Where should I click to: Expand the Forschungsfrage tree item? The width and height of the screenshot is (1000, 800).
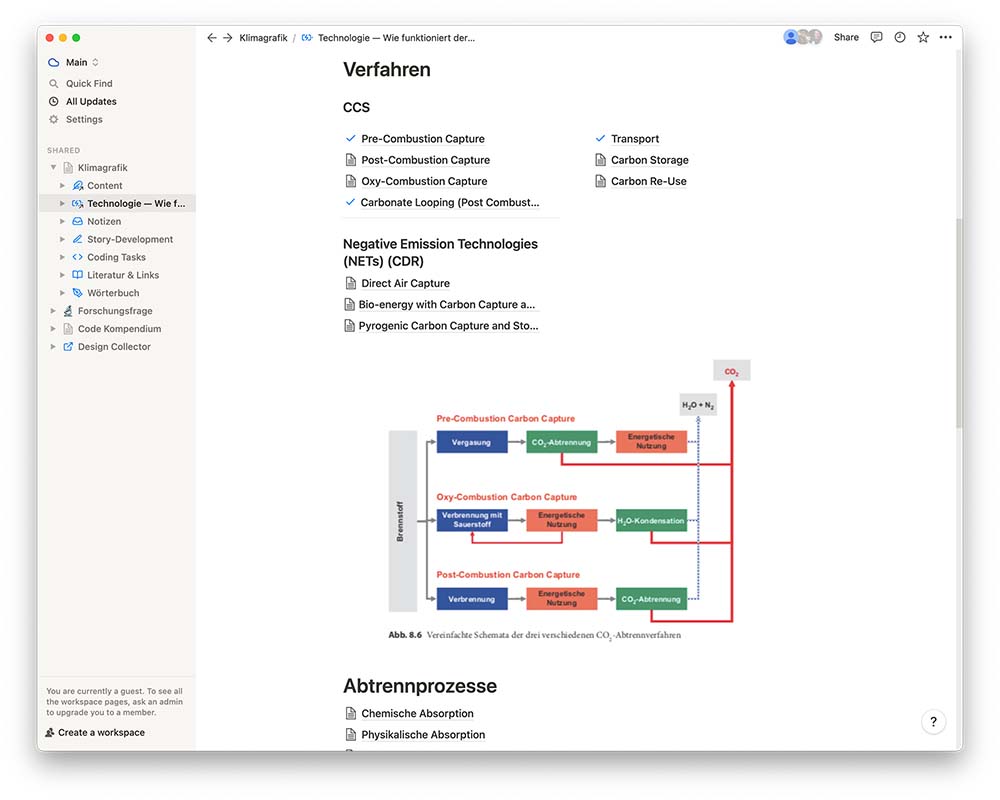tap(53, 311)
